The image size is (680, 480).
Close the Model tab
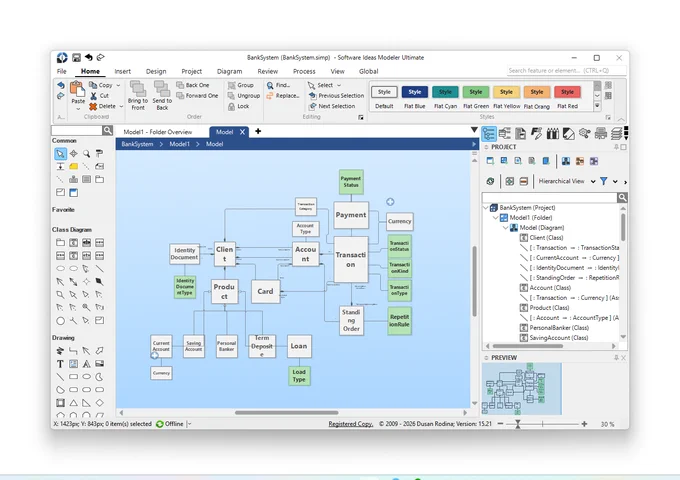(242, 132)
